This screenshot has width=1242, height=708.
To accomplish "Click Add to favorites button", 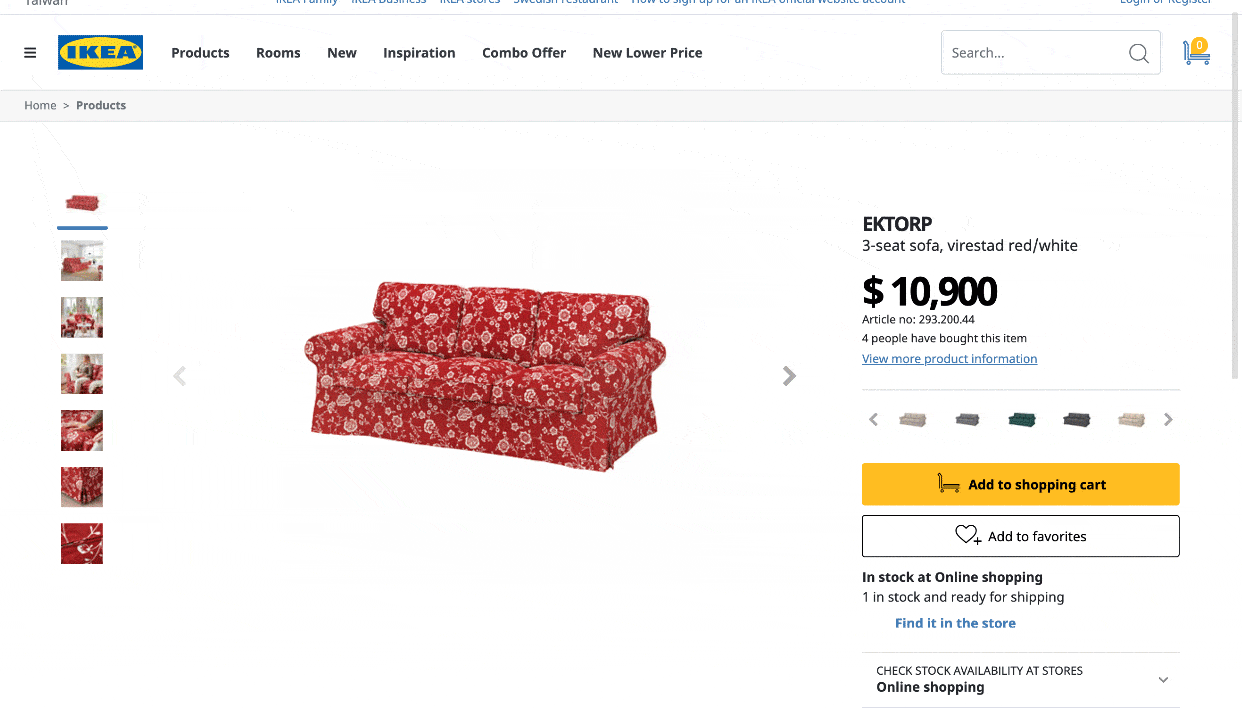I will pos(1020,536).
